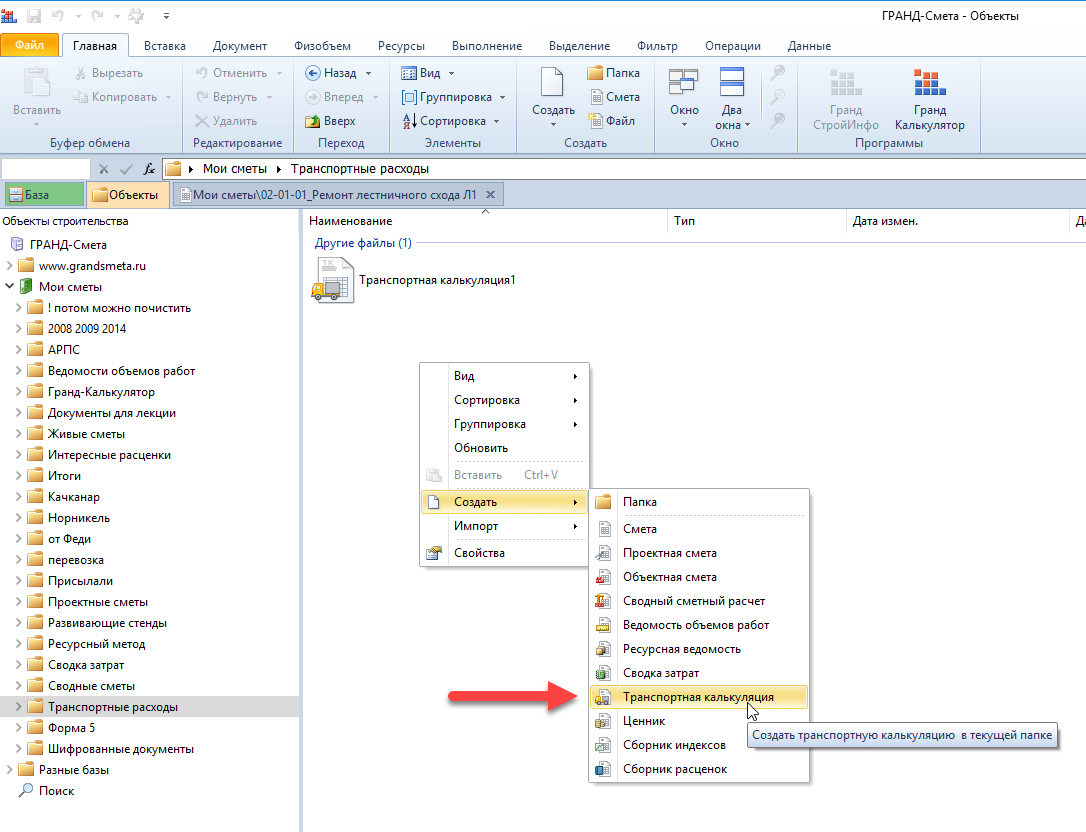
Task: Choose Сводный сметный расчет in submenu
Action: pos(698,601)
